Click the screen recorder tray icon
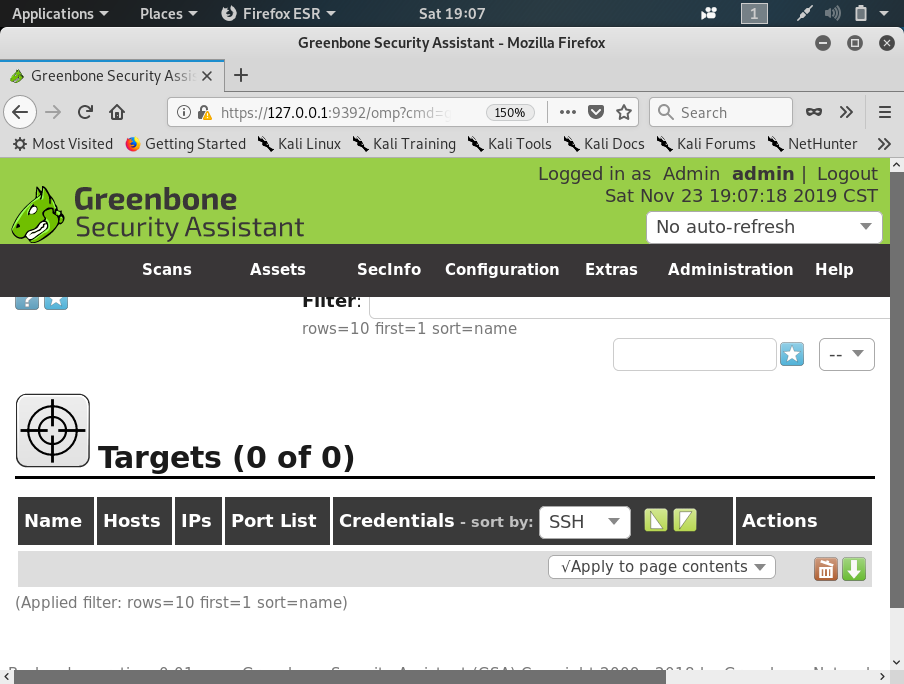The width and height of the screenshot is (904, 684). click(x=709, y=13)
